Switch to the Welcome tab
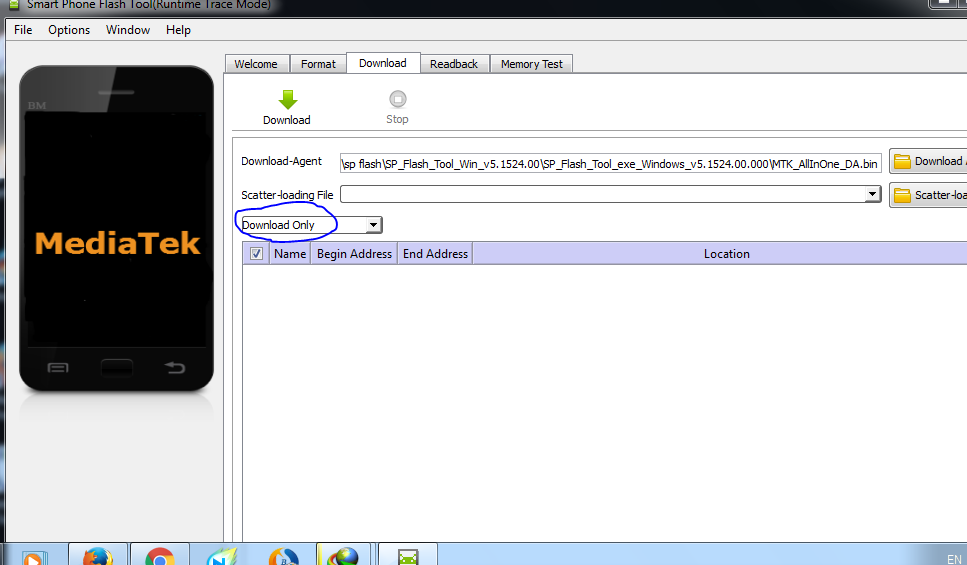The width and height of the screenshot is (967, 565). (x=256, y=64)
